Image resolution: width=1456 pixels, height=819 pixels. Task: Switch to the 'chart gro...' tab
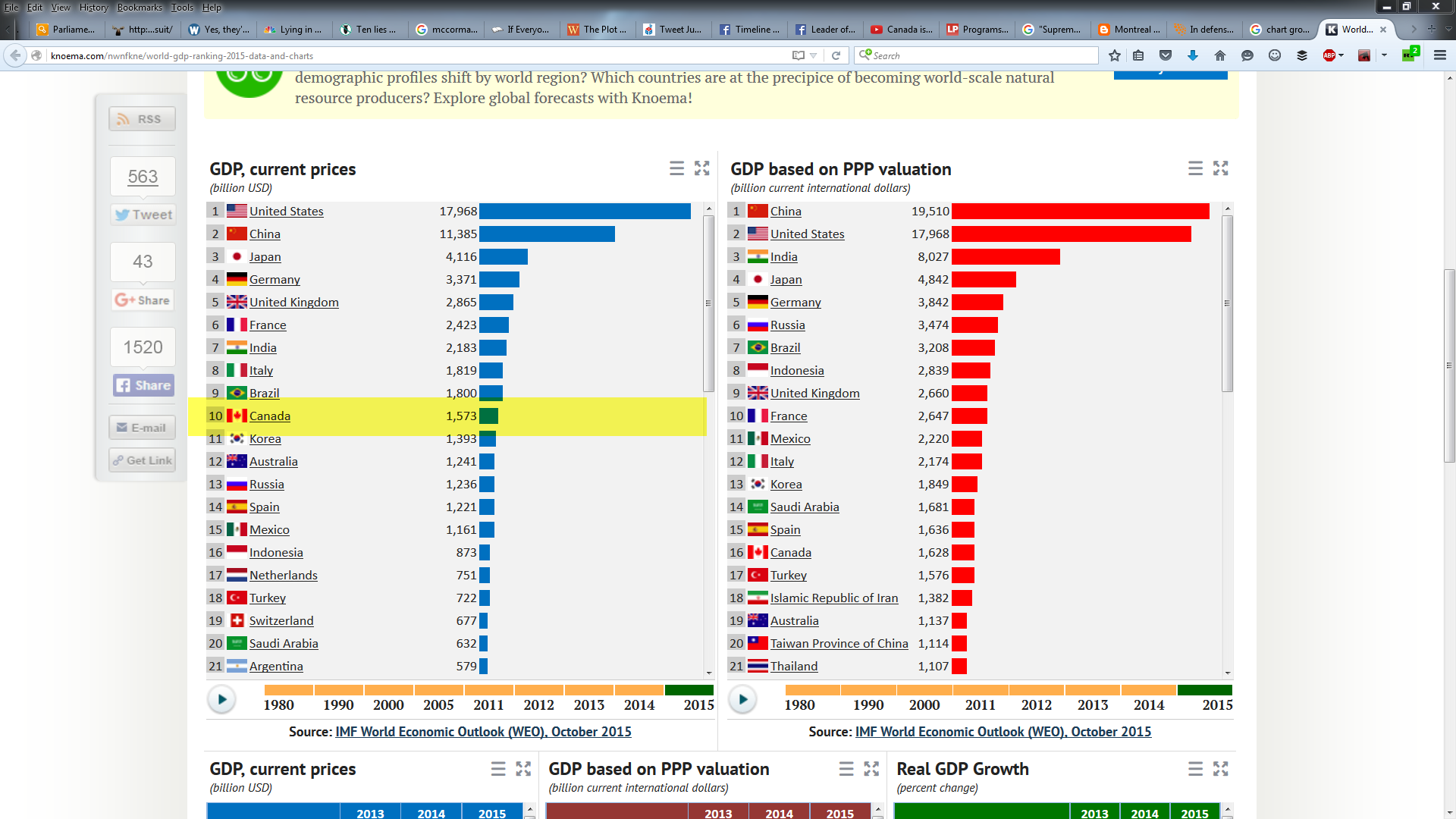tap(1281, 30)
